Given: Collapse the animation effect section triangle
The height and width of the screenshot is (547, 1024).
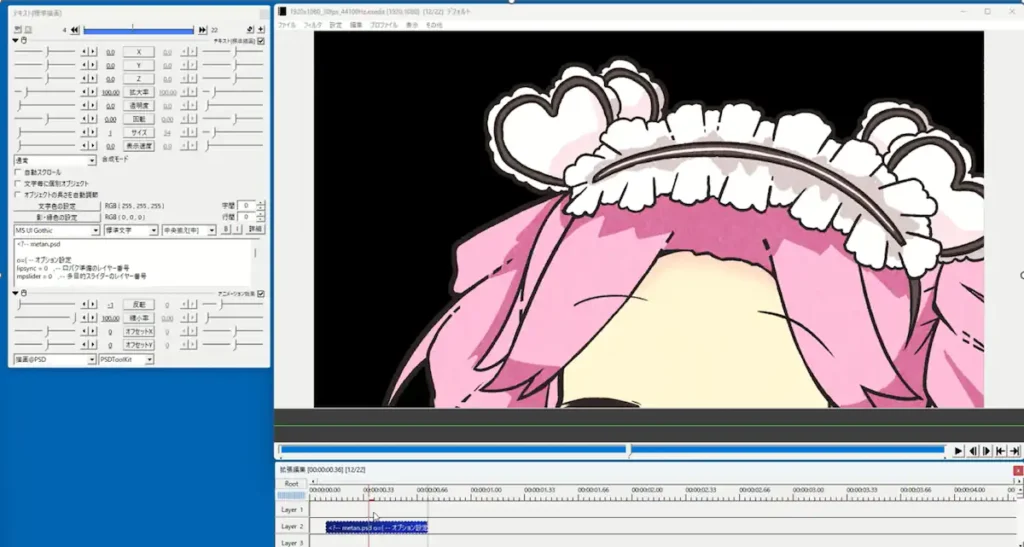Looking at the screenshot, I should (16, 293).
